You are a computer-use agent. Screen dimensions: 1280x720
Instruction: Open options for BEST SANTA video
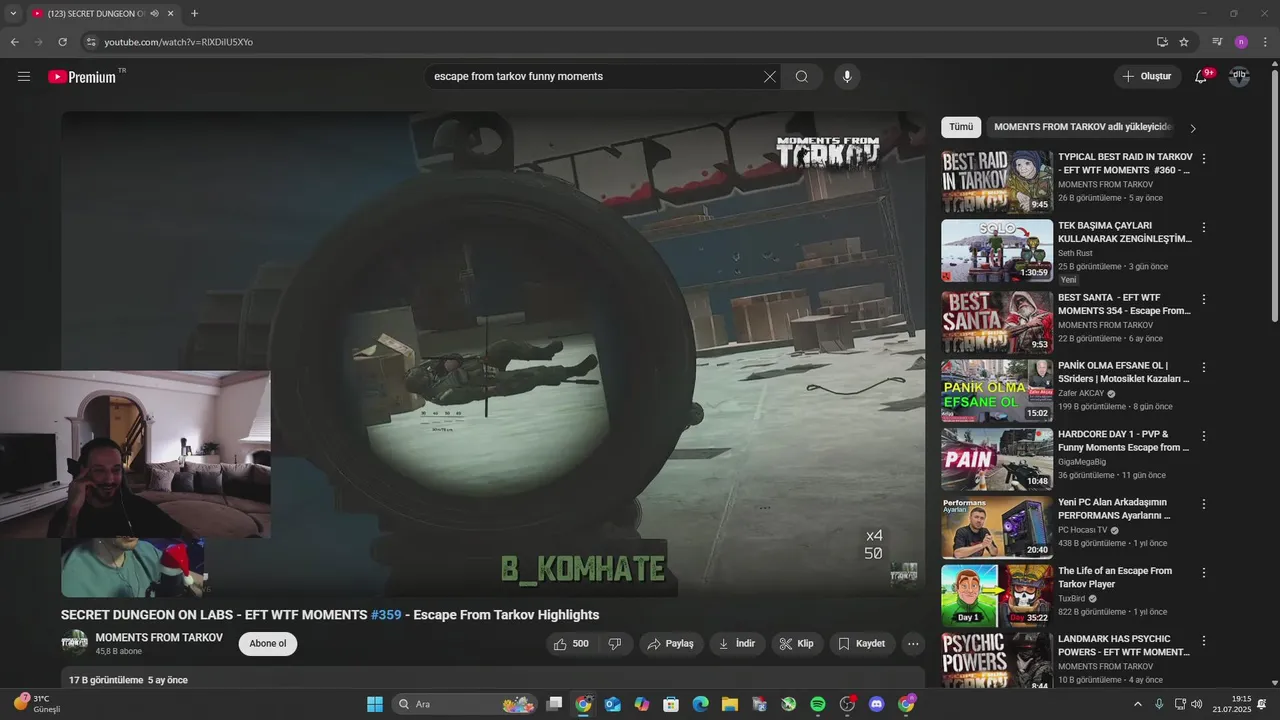[1204, 299]
